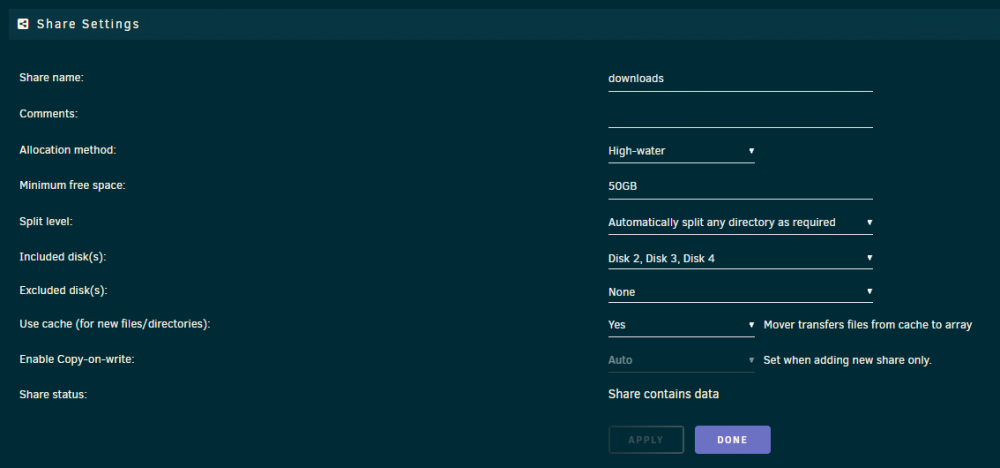The width and height of the screenshot is (1000, 468).
Task: Open the Allocation method High-water dropdown
Action: (681, 151)
